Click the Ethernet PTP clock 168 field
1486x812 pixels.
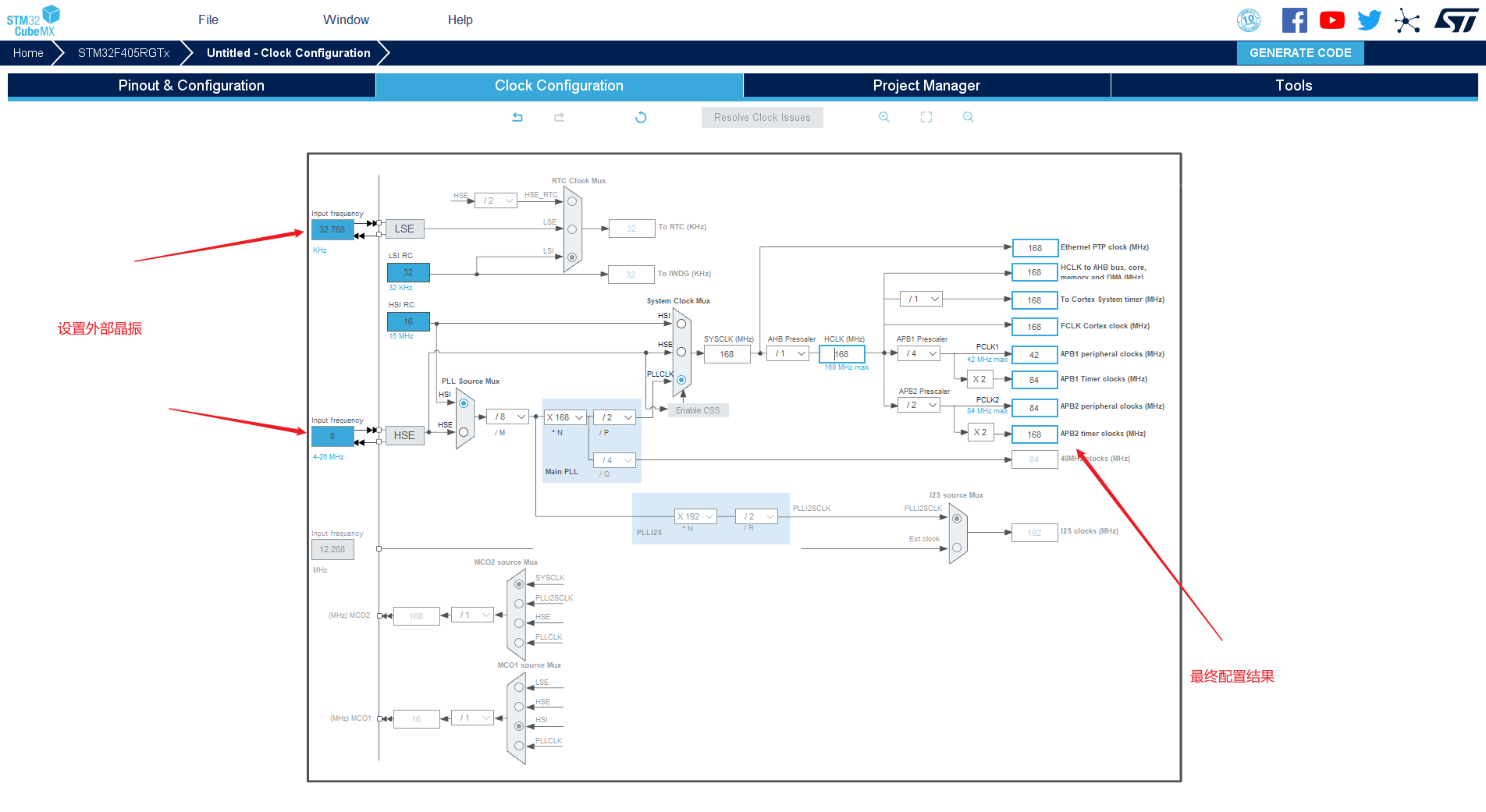(1035, 248)
